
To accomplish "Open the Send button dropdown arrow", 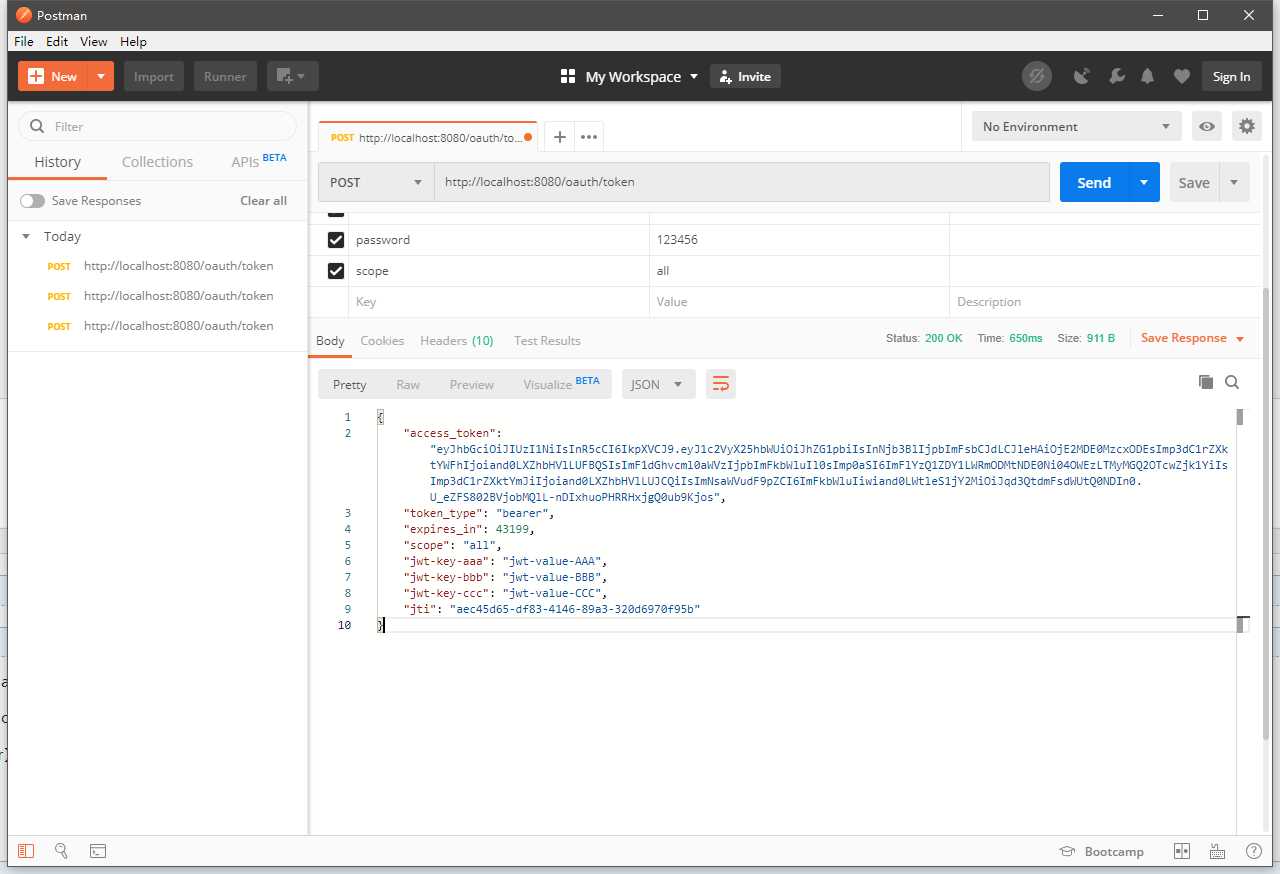I will click(x=1144, y=182).
